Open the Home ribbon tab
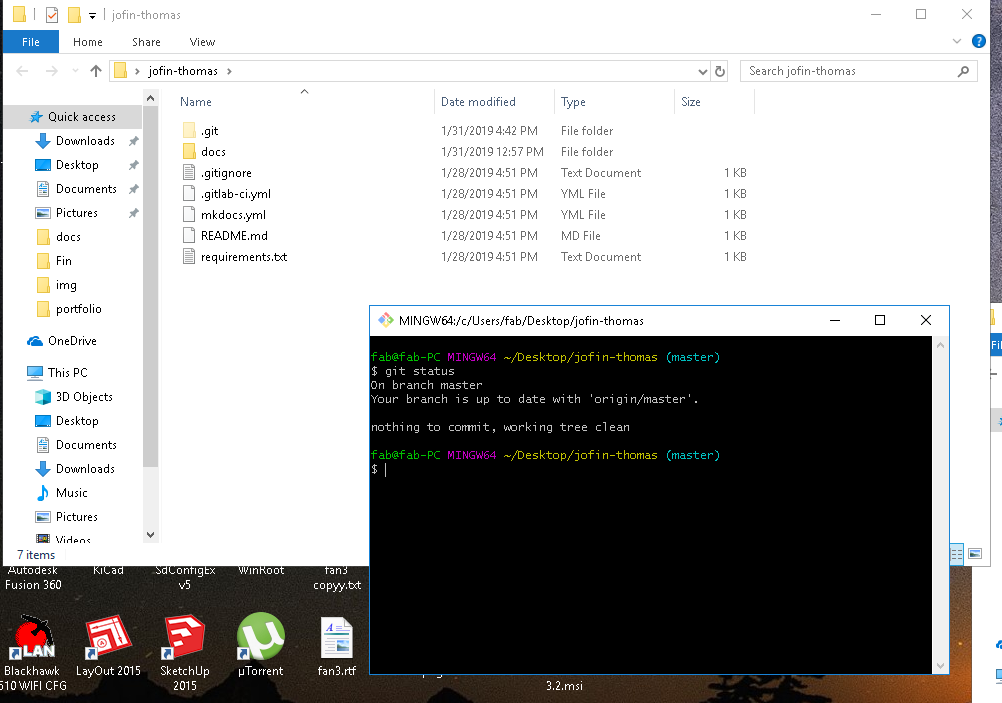Image resolution: width=1002 pixels, height=703 pixels. click(x=88, y=42)
